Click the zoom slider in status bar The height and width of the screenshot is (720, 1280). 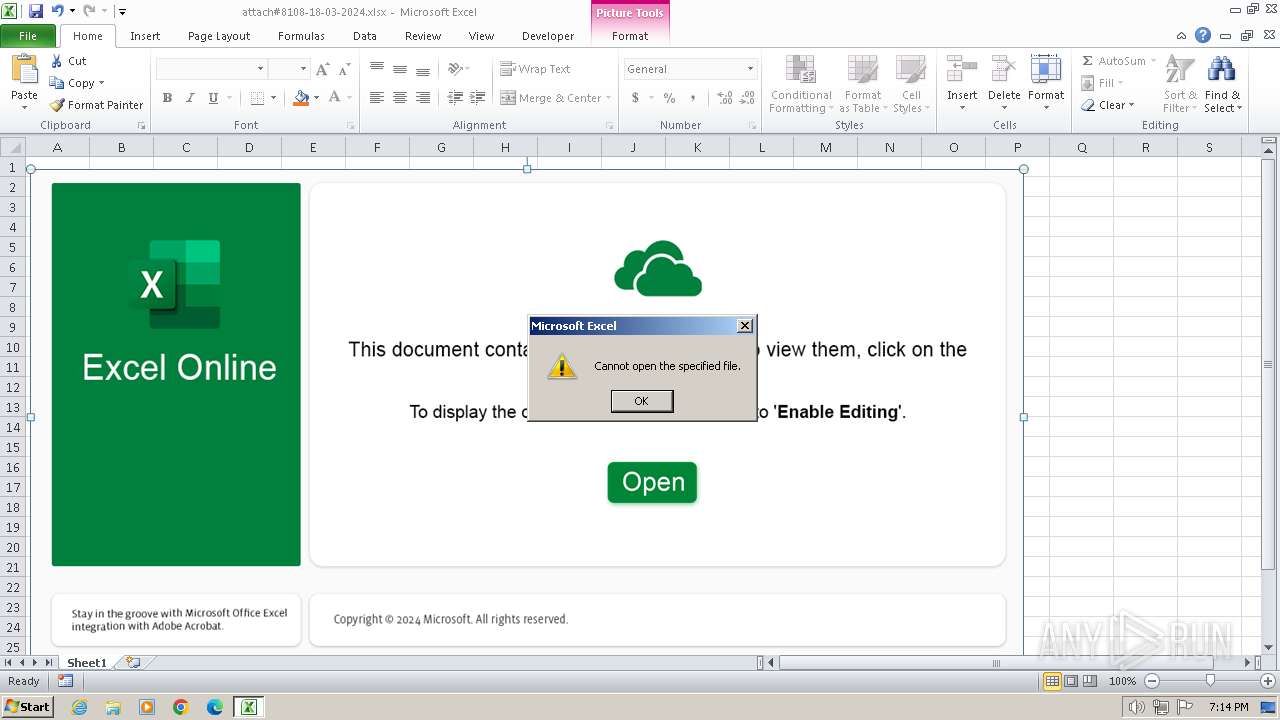tap(1210, 681)
